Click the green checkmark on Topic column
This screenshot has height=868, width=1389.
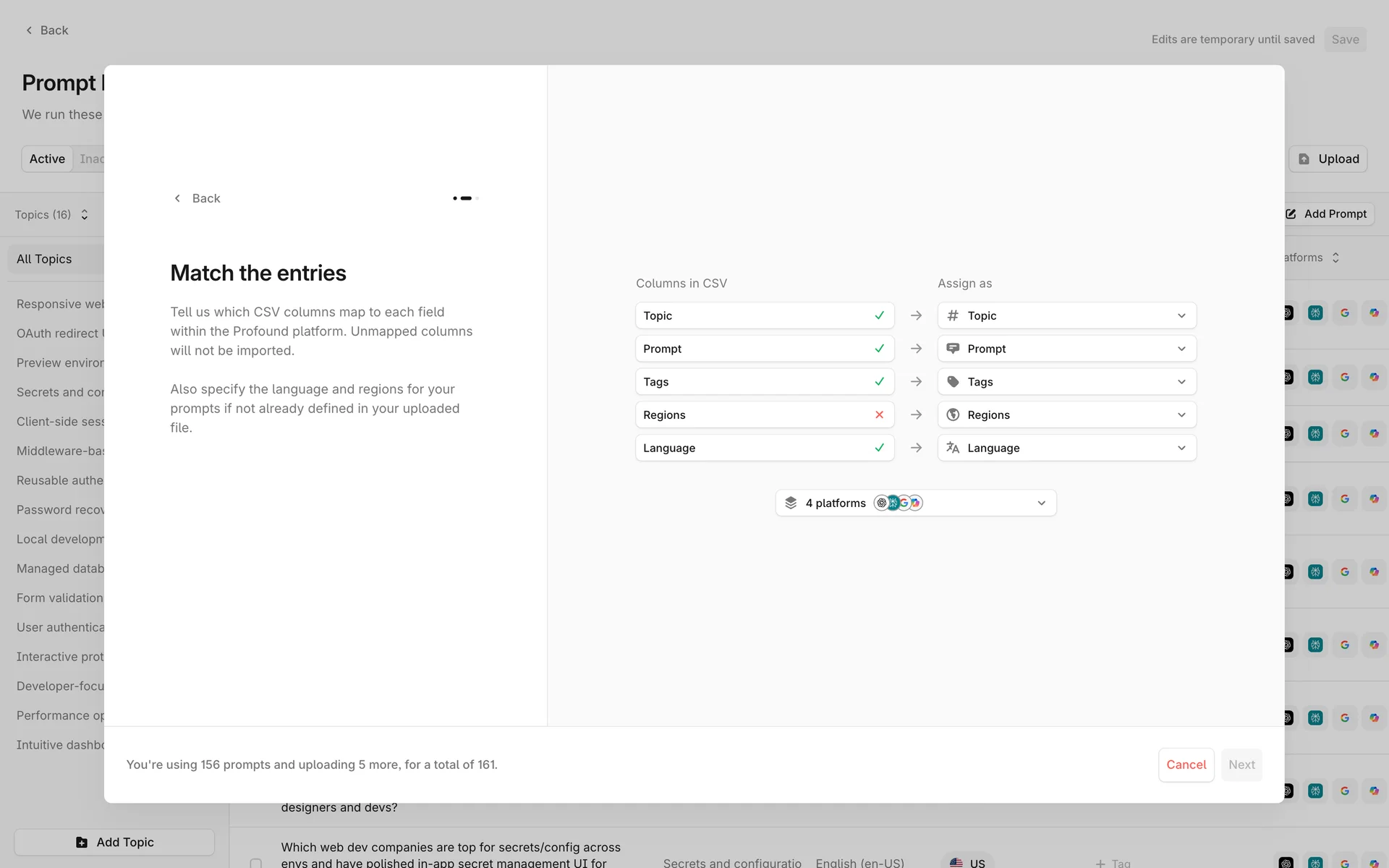pos(879,315)
